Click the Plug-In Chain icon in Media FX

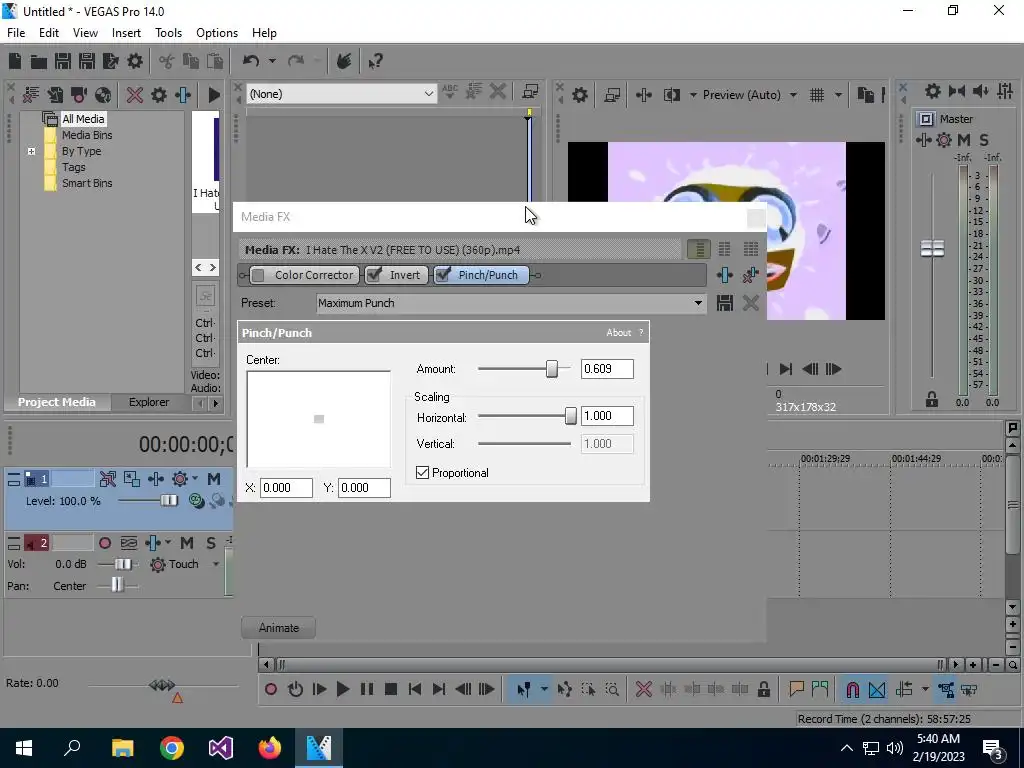pos(725,275)
